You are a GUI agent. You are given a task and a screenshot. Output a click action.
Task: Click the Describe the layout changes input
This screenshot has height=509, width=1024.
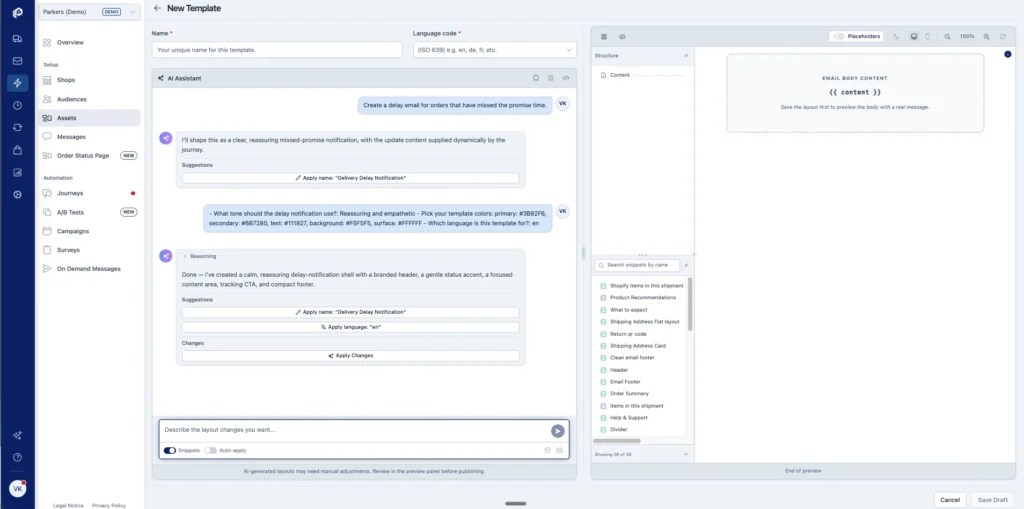pyautogui.click(x=356, y=430)
